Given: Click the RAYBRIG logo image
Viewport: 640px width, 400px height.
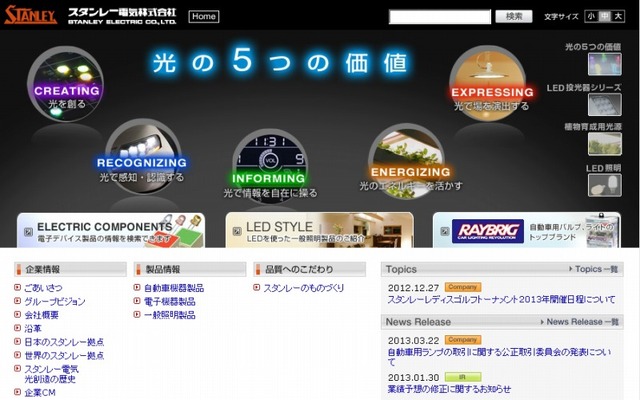Looking at the screenshot, I should click(x=488, y=231).
